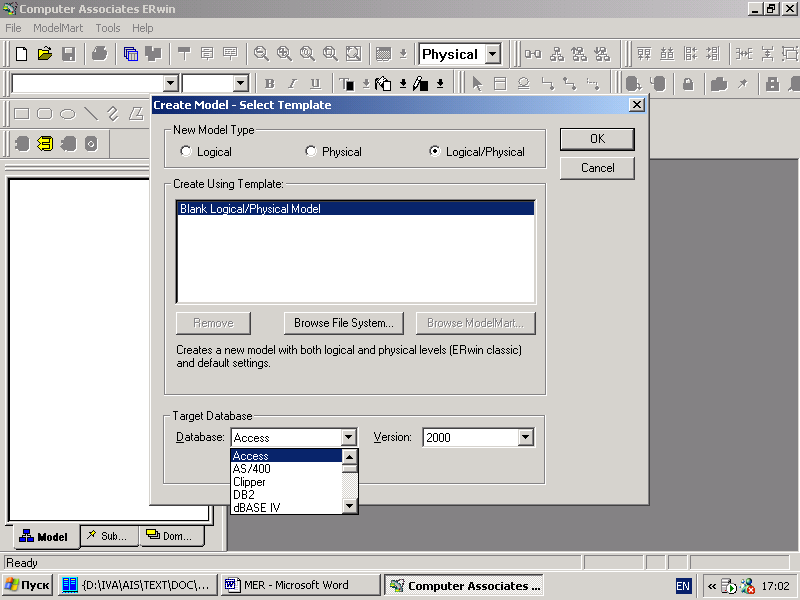The image size is (800, 600).
Task: Collapse the Database dropdown arrow
Action: coord(348,437)
